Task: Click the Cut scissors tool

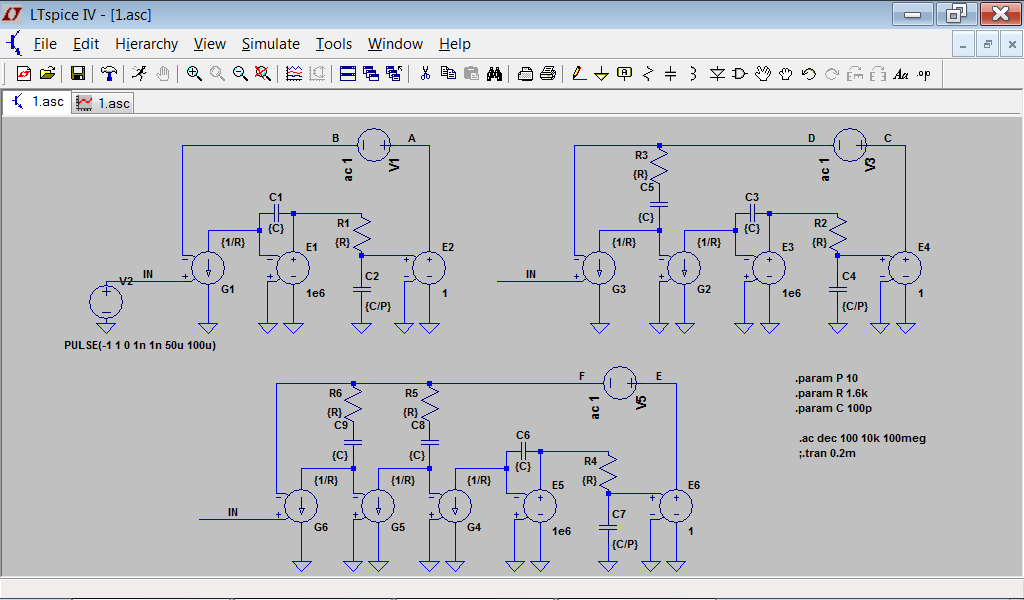Action: click(425, 74)
